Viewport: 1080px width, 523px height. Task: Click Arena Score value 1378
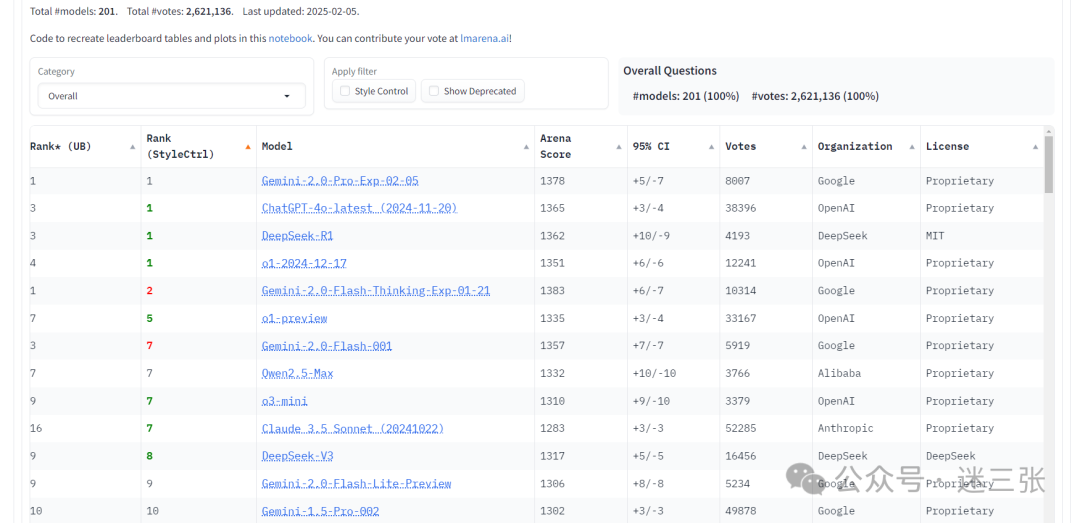pyautogui.click(x=552, y=181)
